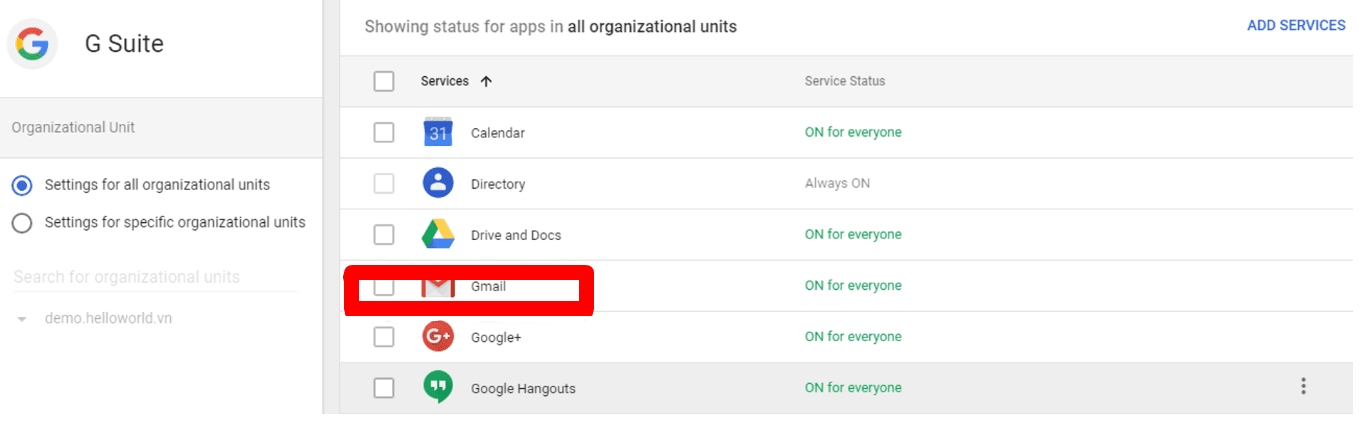Click the Organizational Unit heading
The height and width of the screenshot is (425, 1365).
point(73,128)
